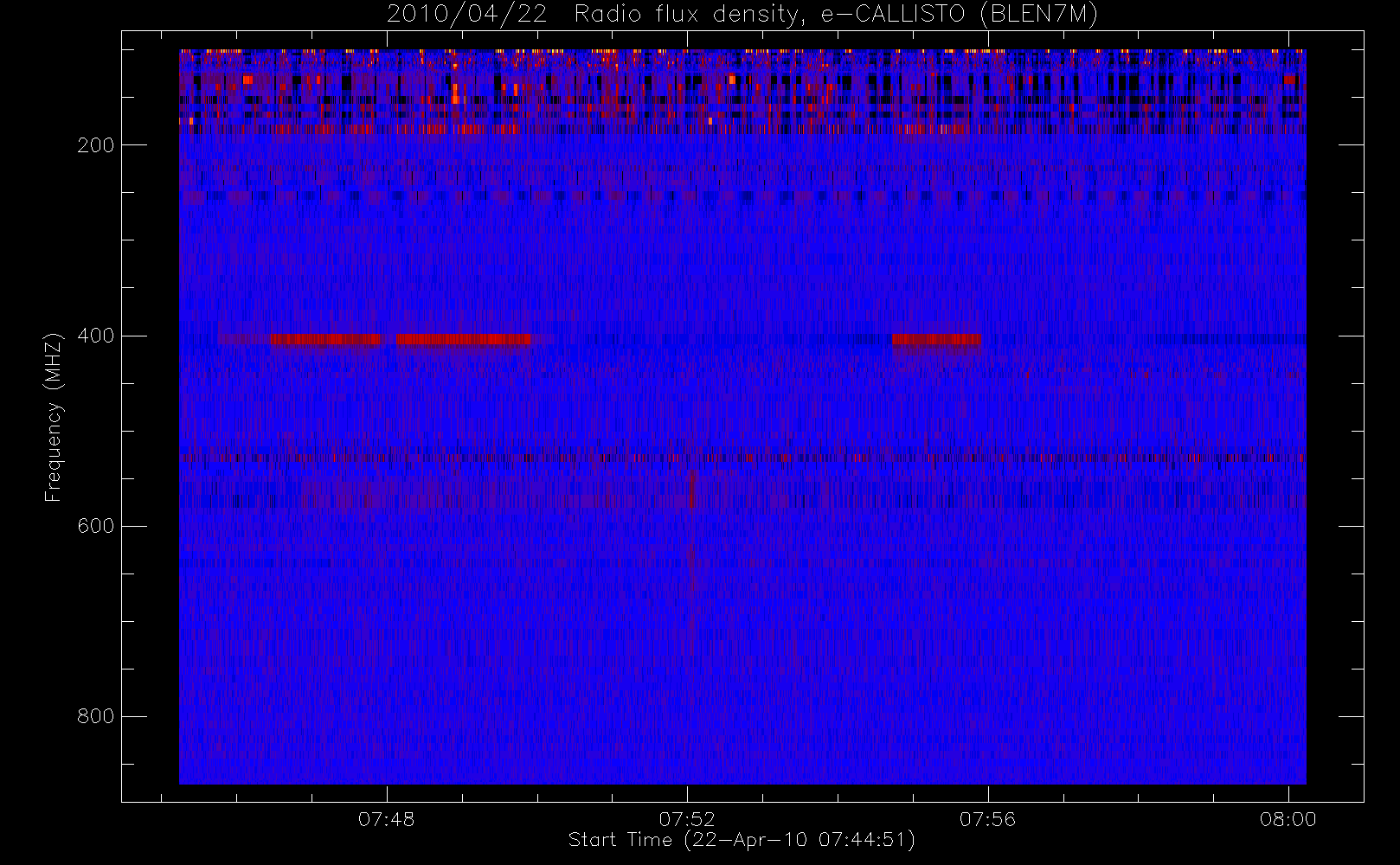Viewport: 1400px width, 865px height.
Task: Click the long red burst at 400 MHz near 07:49
Action: [x=464, y=339]
